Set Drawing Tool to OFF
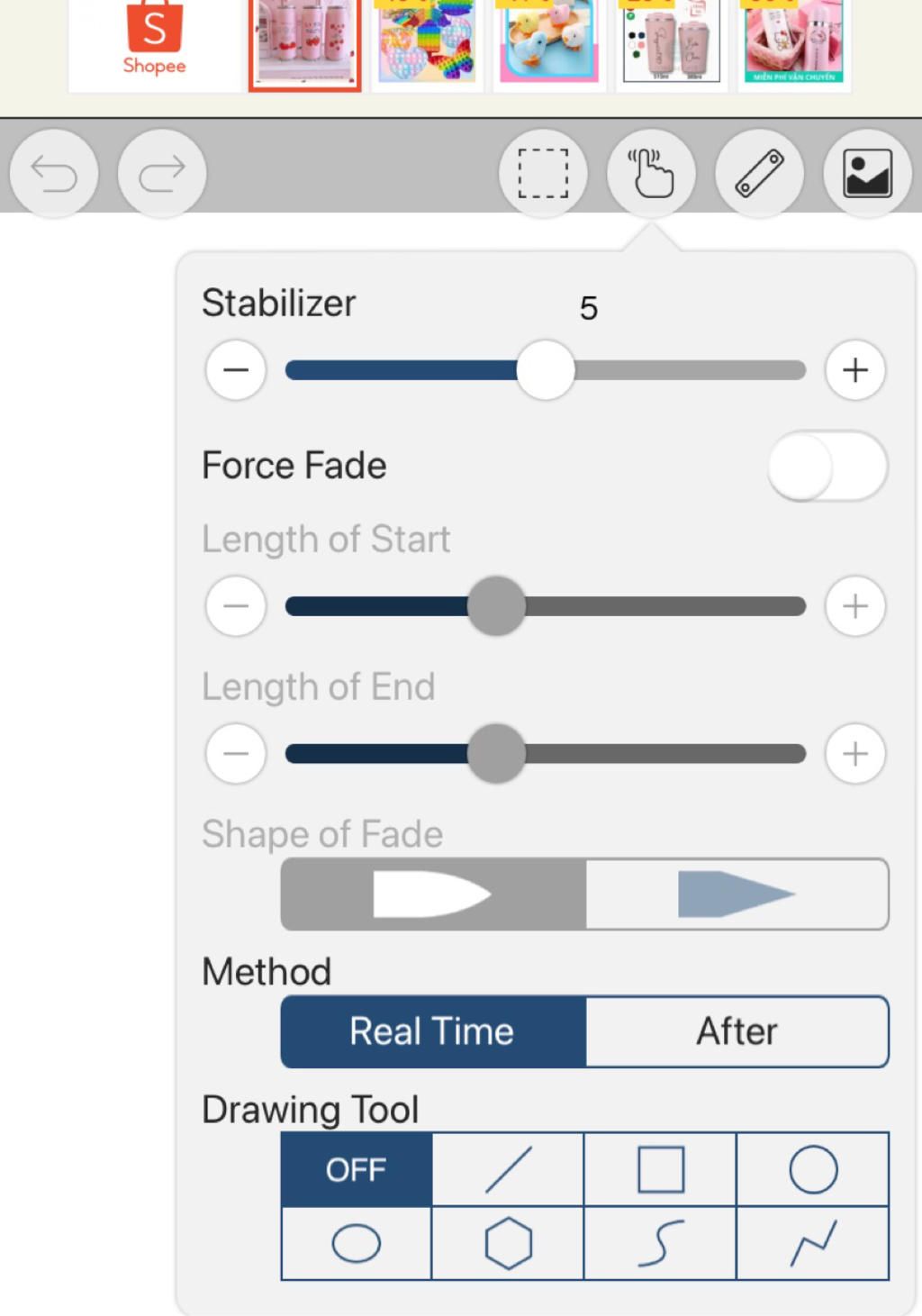This screenshot has width=922, height=1316. click(357, 1169)
